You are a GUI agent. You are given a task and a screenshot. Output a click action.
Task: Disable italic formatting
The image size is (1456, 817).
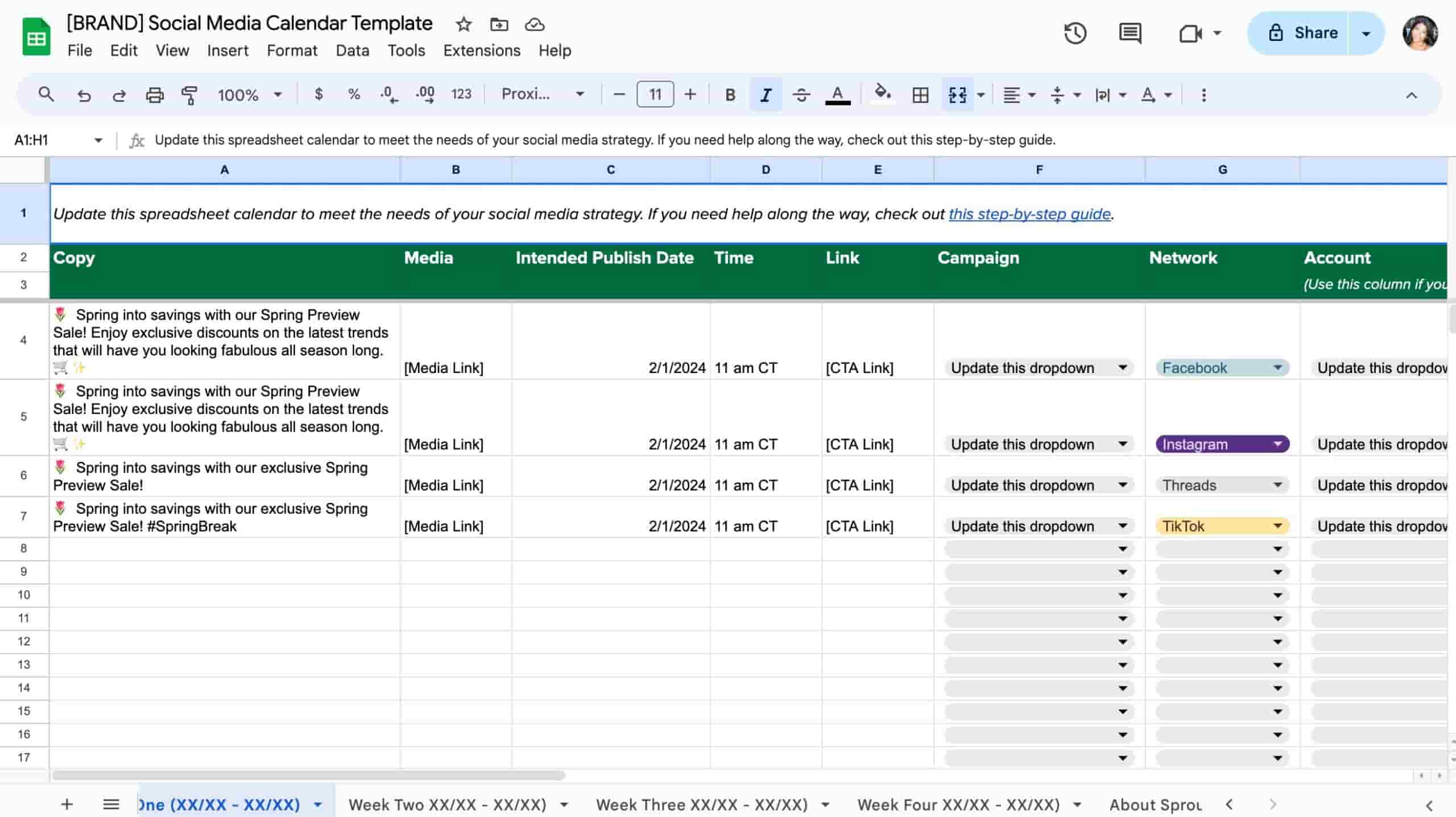coord(765,94)
